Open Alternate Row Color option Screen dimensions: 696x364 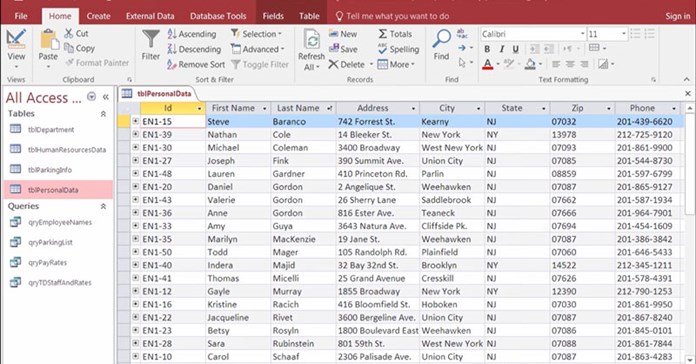tap(603, 64)
